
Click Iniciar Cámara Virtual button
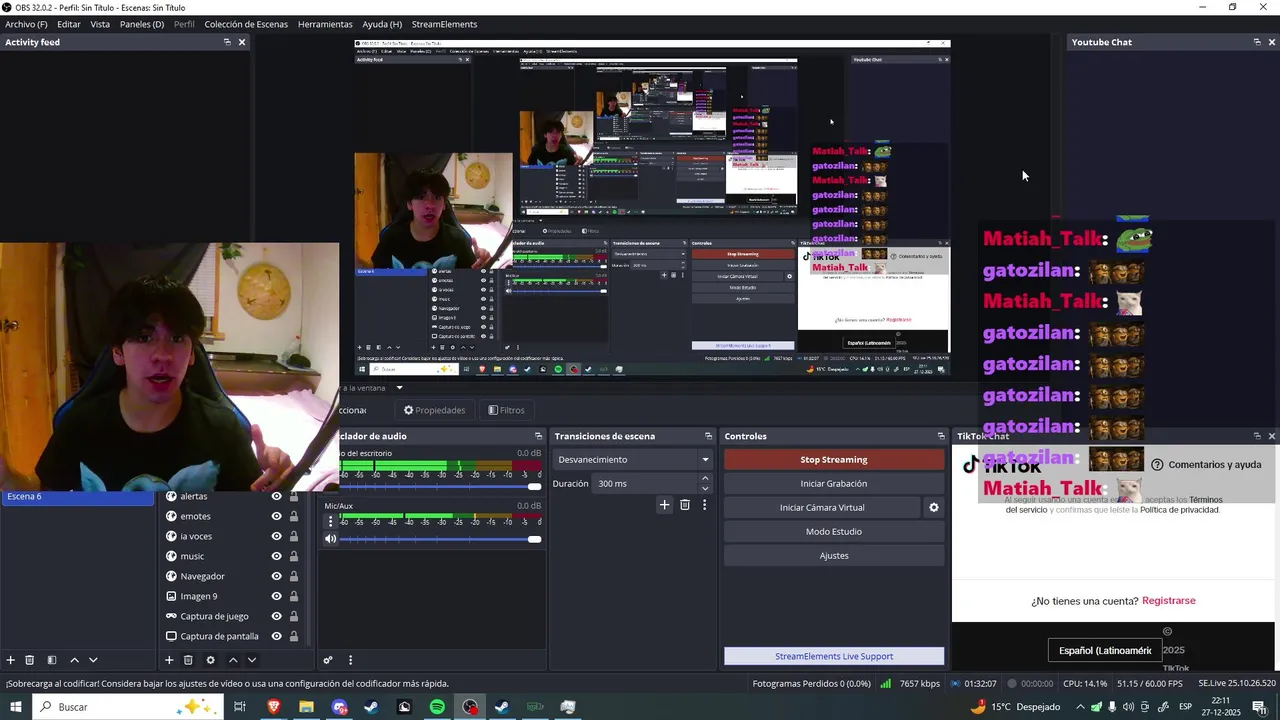pyautogui.click(x=822, y=508)
